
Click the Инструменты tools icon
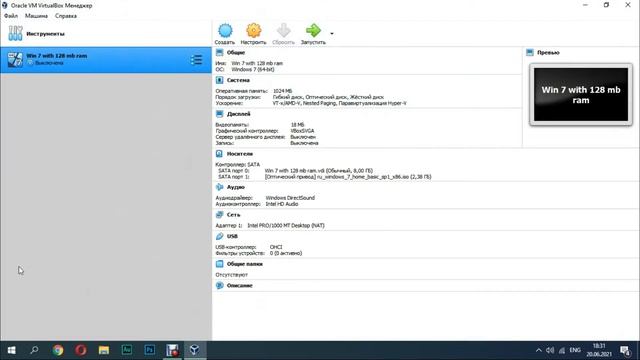tap(16, 33)
